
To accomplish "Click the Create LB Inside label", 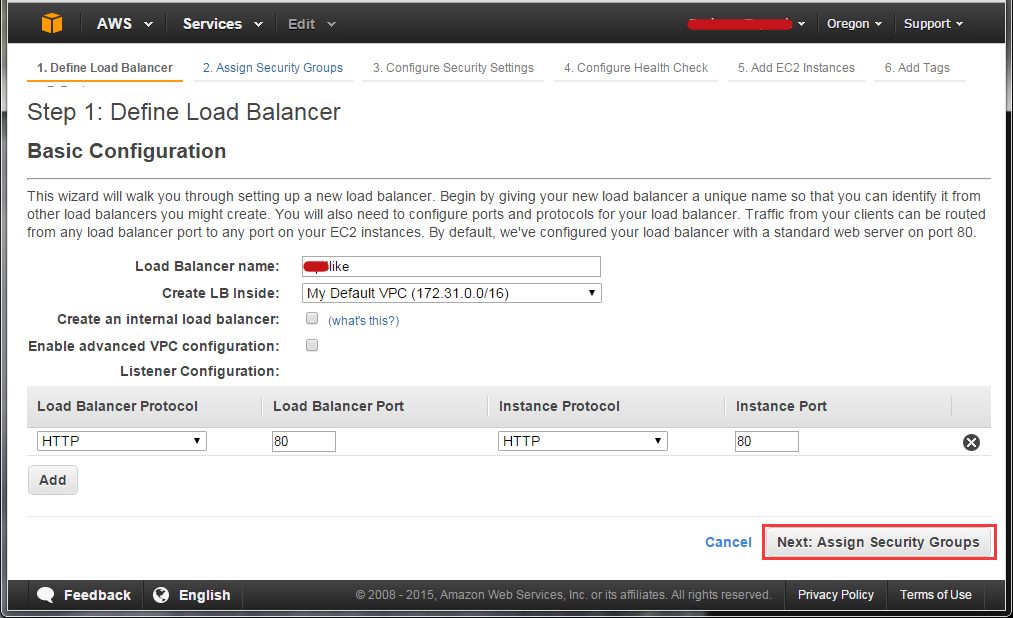I will (221, 293).
